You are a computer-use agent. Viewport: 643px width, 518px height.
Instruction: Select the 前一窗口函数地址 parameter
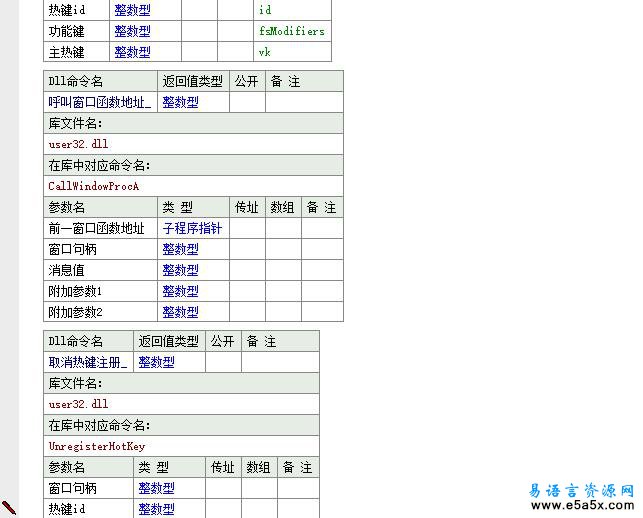pos(96,228)
